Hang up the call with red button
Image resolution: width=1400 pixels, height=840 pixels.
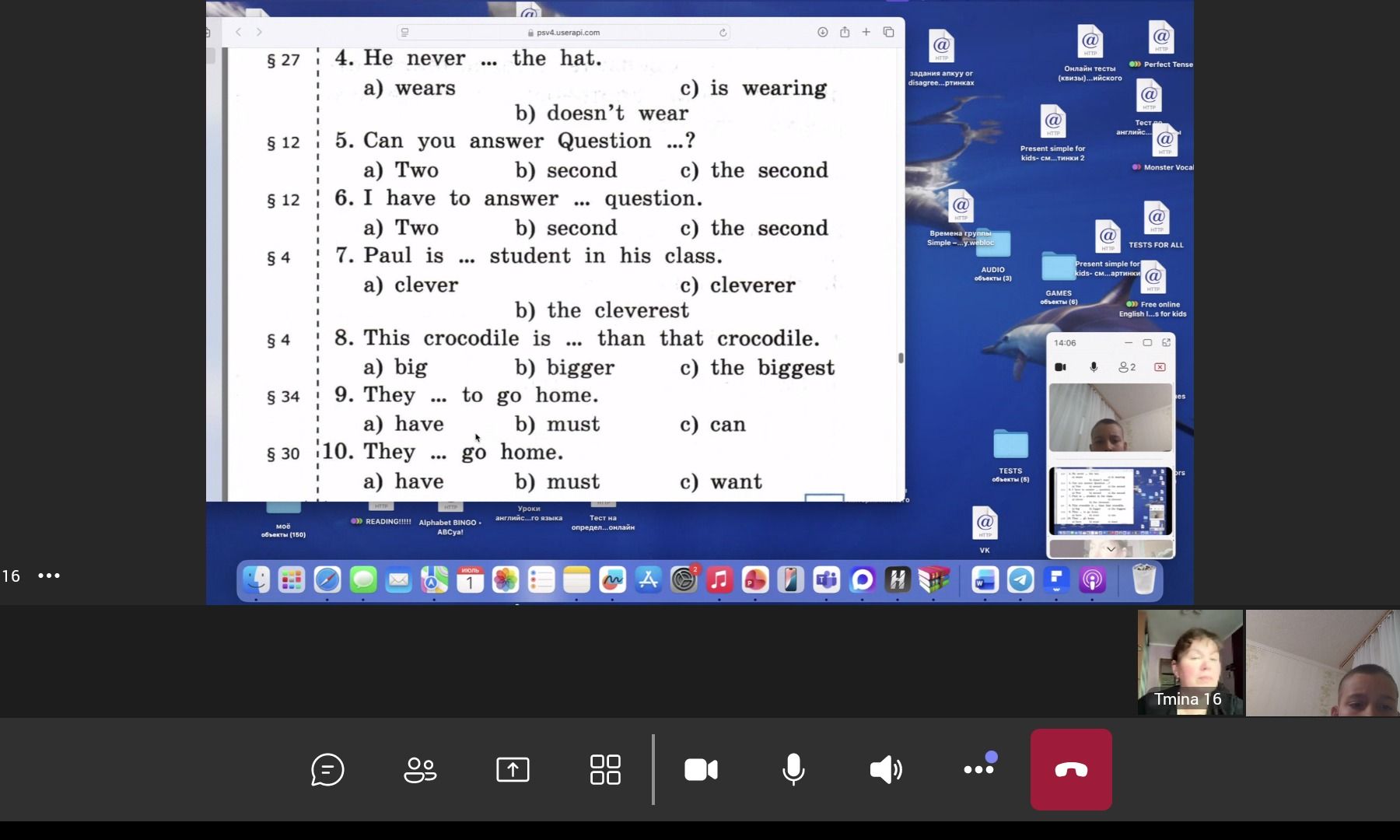pos(1071,769)
